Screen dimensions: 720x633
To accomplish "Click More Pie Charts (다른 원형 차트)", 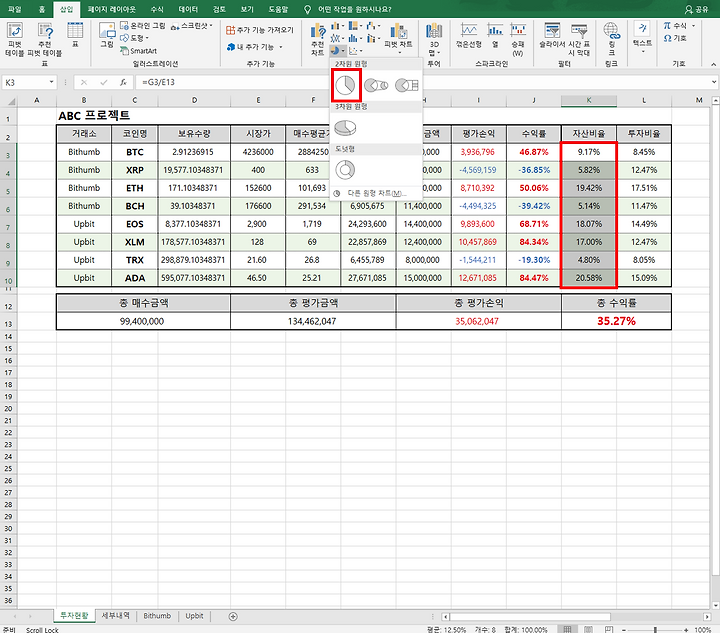I will (377, 193).
